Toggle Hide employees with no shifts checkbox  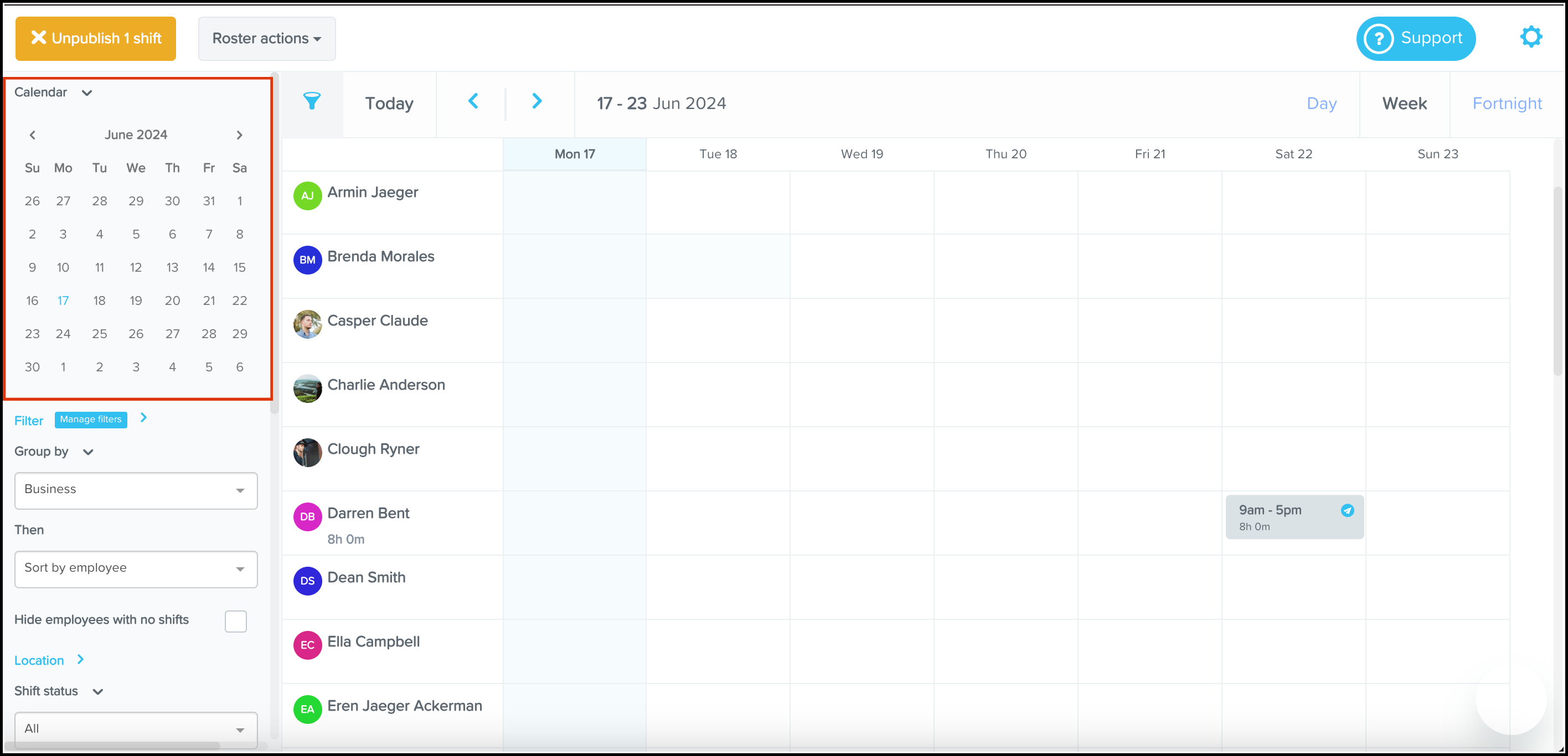[235, 621]
